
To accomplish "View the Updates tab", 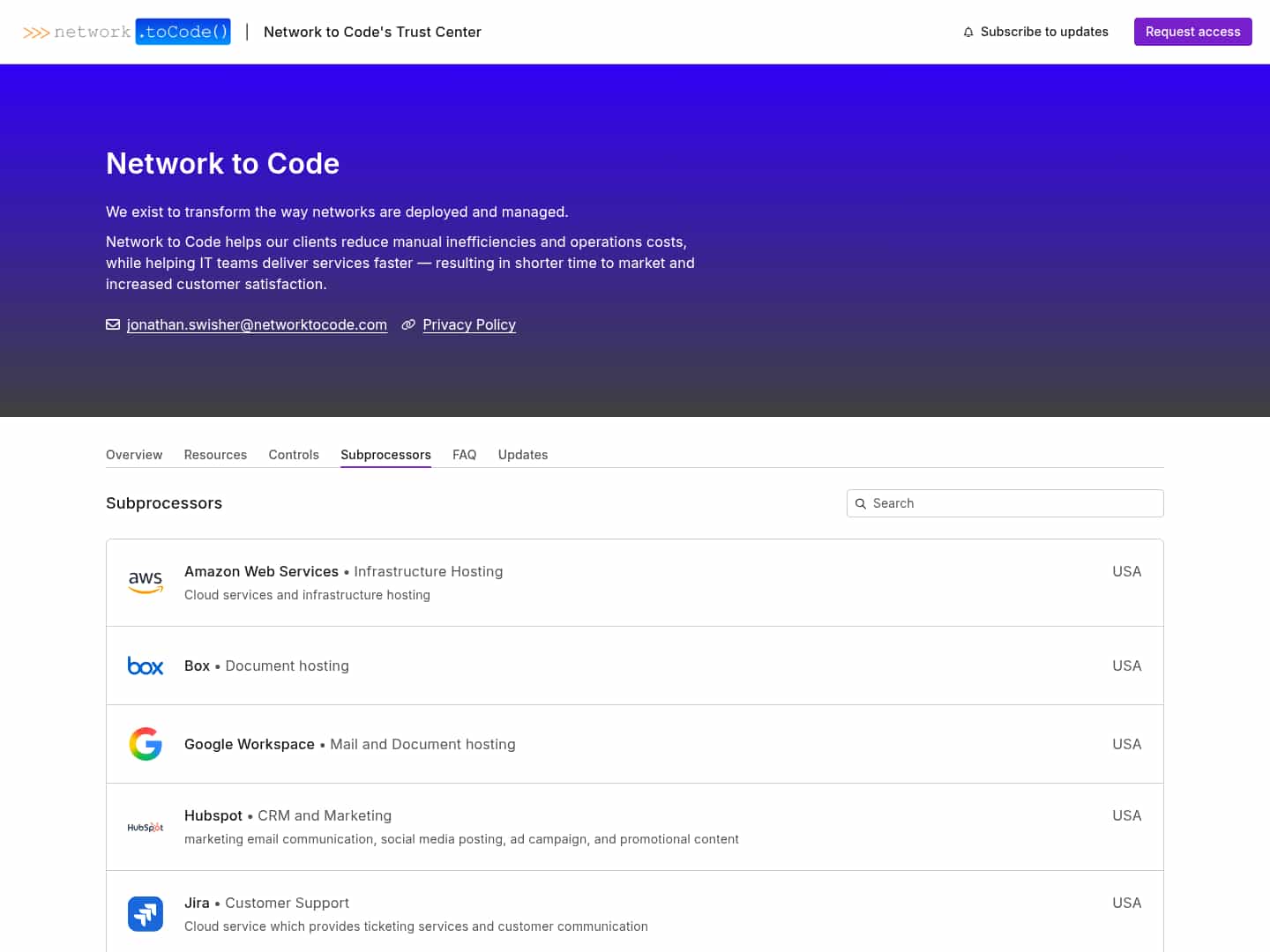I will tap(523, 455).
